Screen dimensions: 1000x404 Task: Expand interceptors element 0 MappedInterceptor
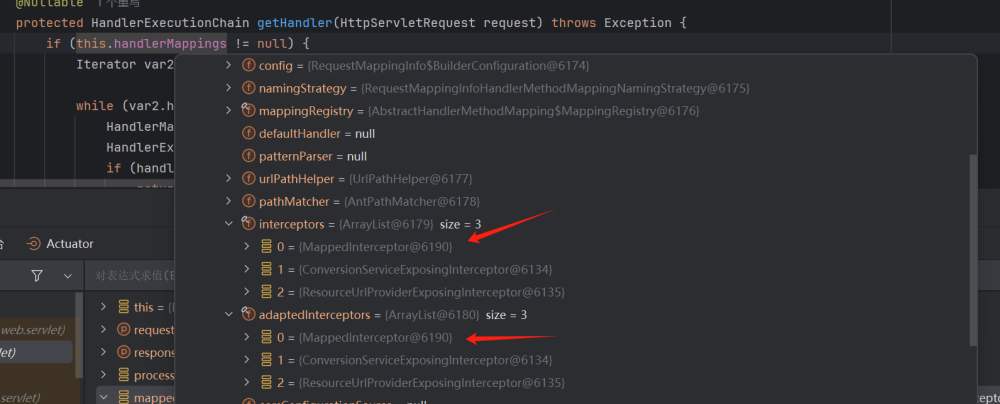point(247,246)
